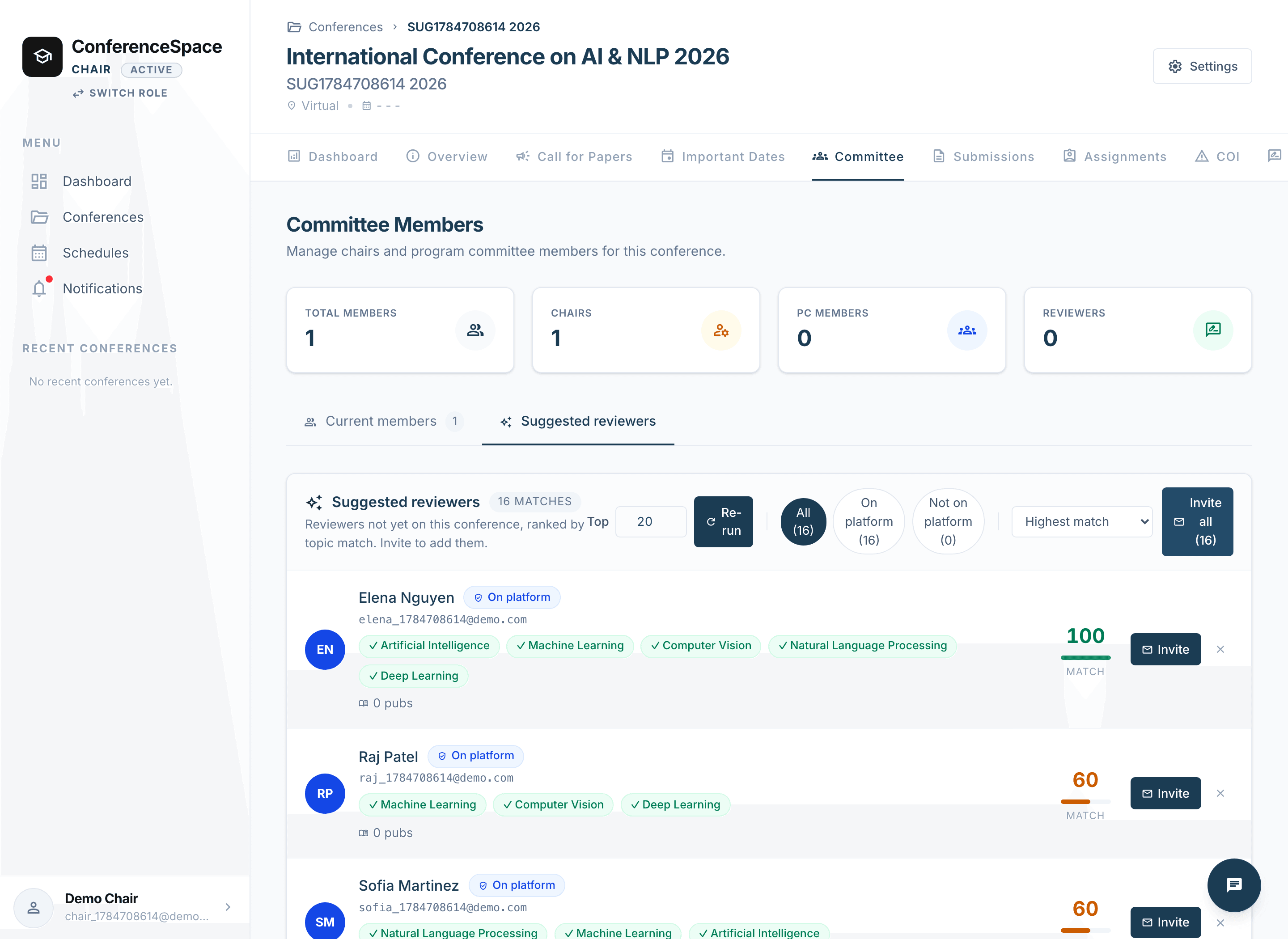Invite Raj Patel
The width and height of the screenshot is (1288, 939).
(1165, 793)
